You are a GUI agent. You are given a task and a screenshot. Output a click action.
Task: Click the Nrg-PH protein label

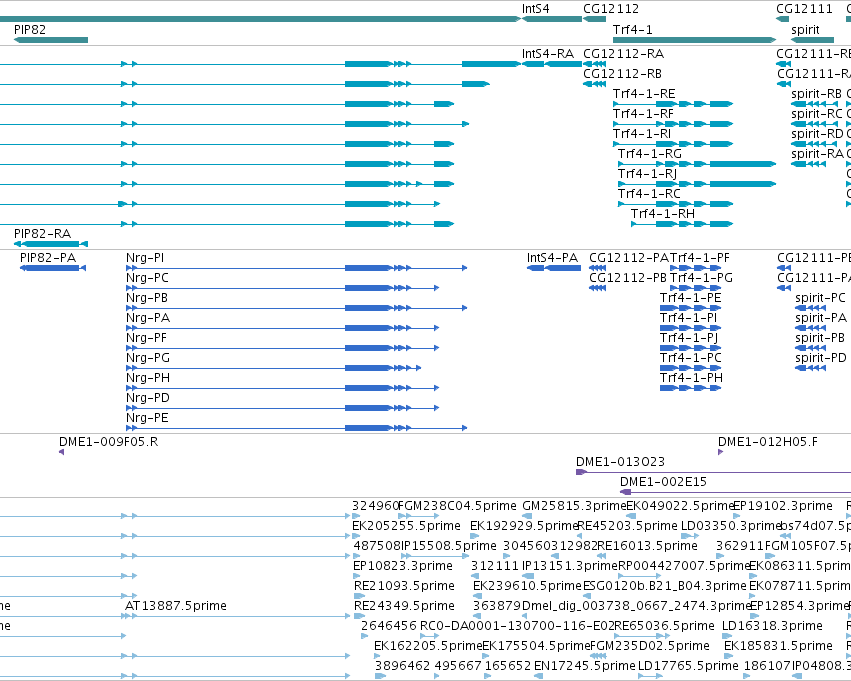[x=148, y=378]
